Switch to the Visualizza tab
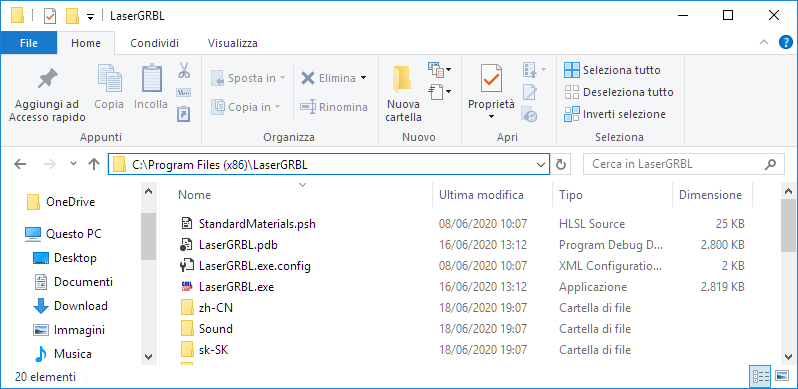This screenshot has height=389, width=798. tap(233, 43)
